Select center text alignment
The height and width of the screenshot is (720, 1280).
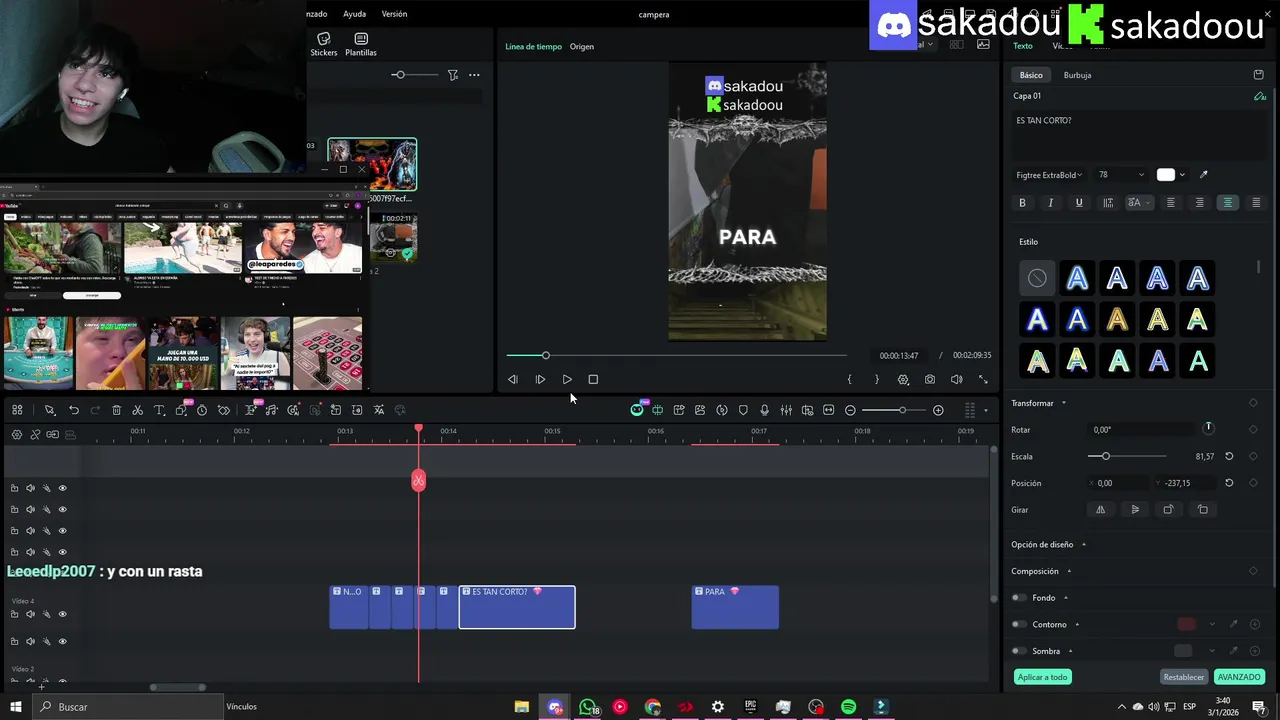1228,203
